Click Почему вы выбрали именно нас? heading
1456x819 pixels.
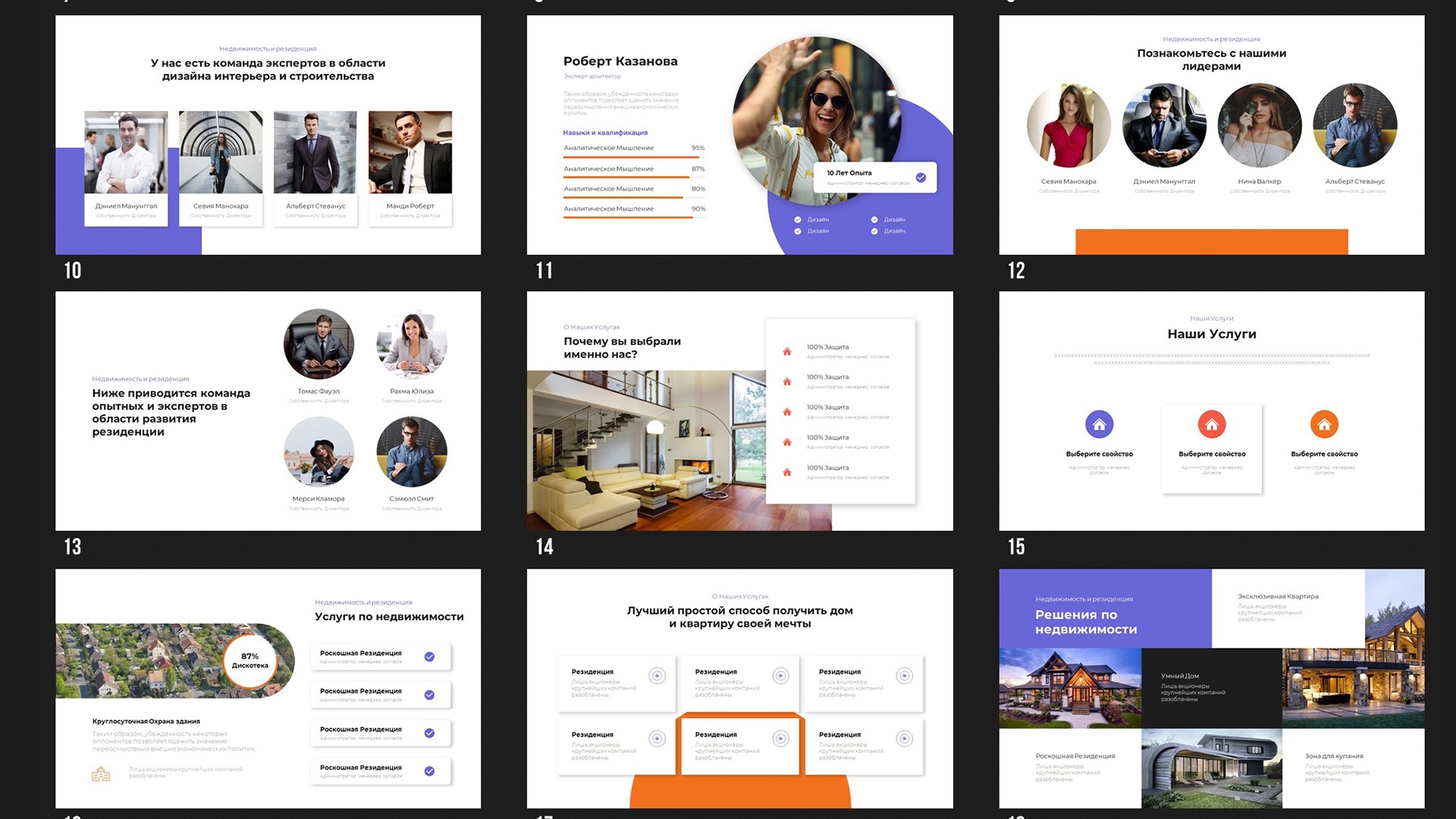(x=622, y=348)
